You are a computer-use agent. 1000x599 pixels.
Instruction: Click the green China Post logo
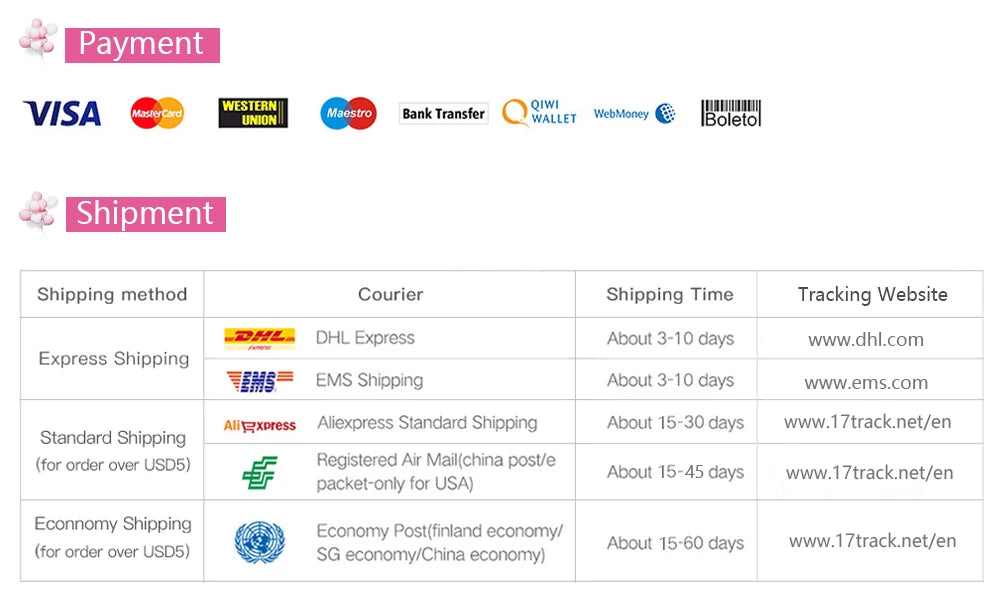click(260, 473)
